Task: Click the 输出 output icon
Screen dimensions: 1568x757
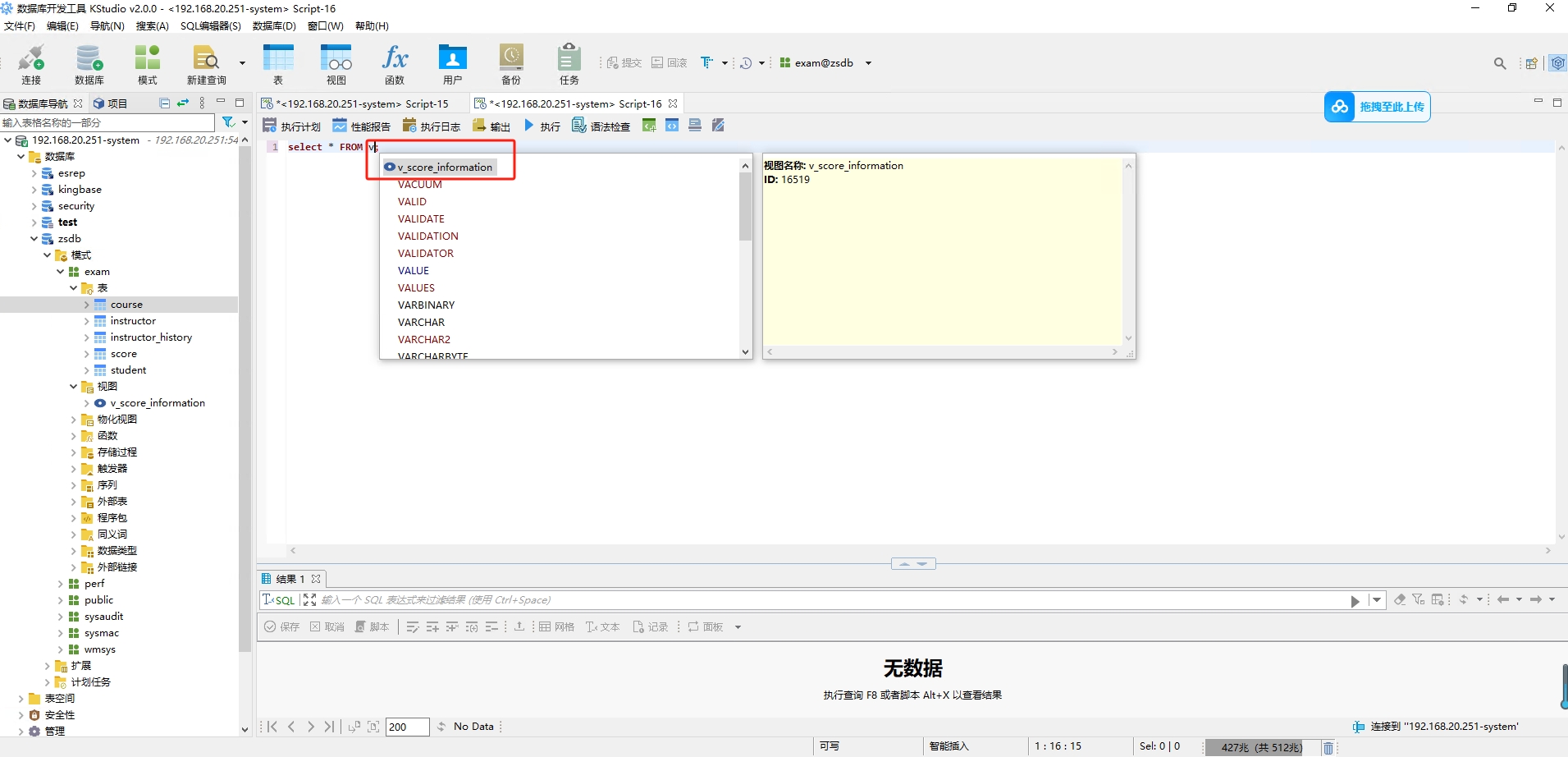Action: click(x=490, y=125)
